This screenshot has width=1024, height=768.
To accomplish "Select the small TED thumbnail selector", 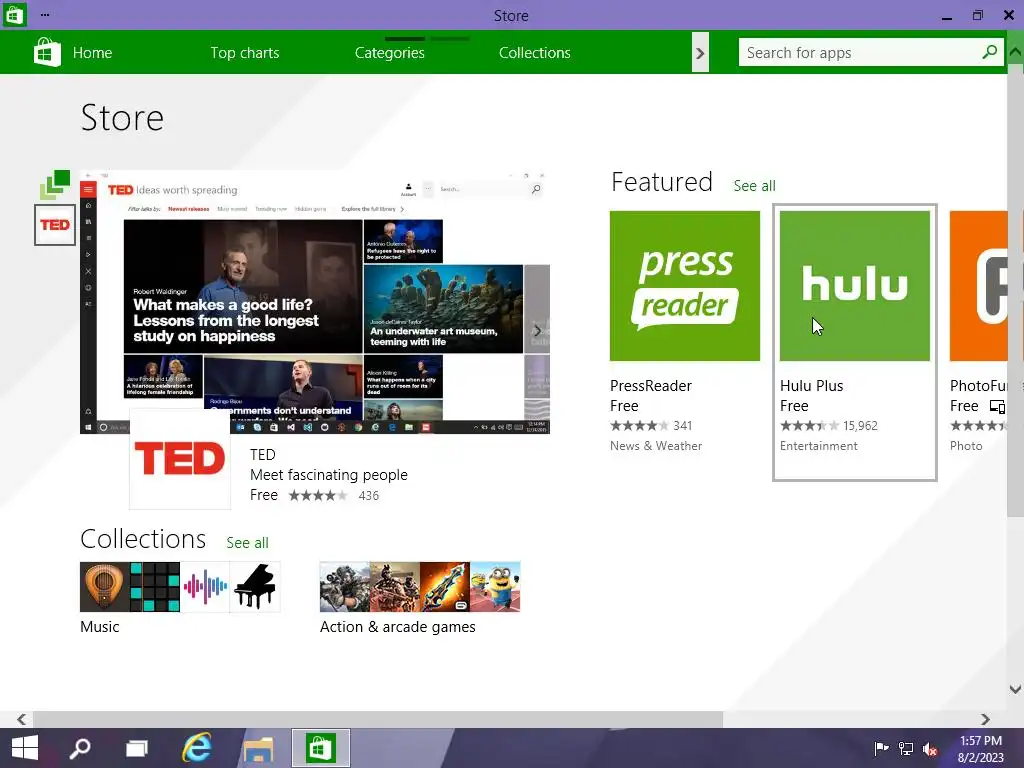I will coord(55,225).
